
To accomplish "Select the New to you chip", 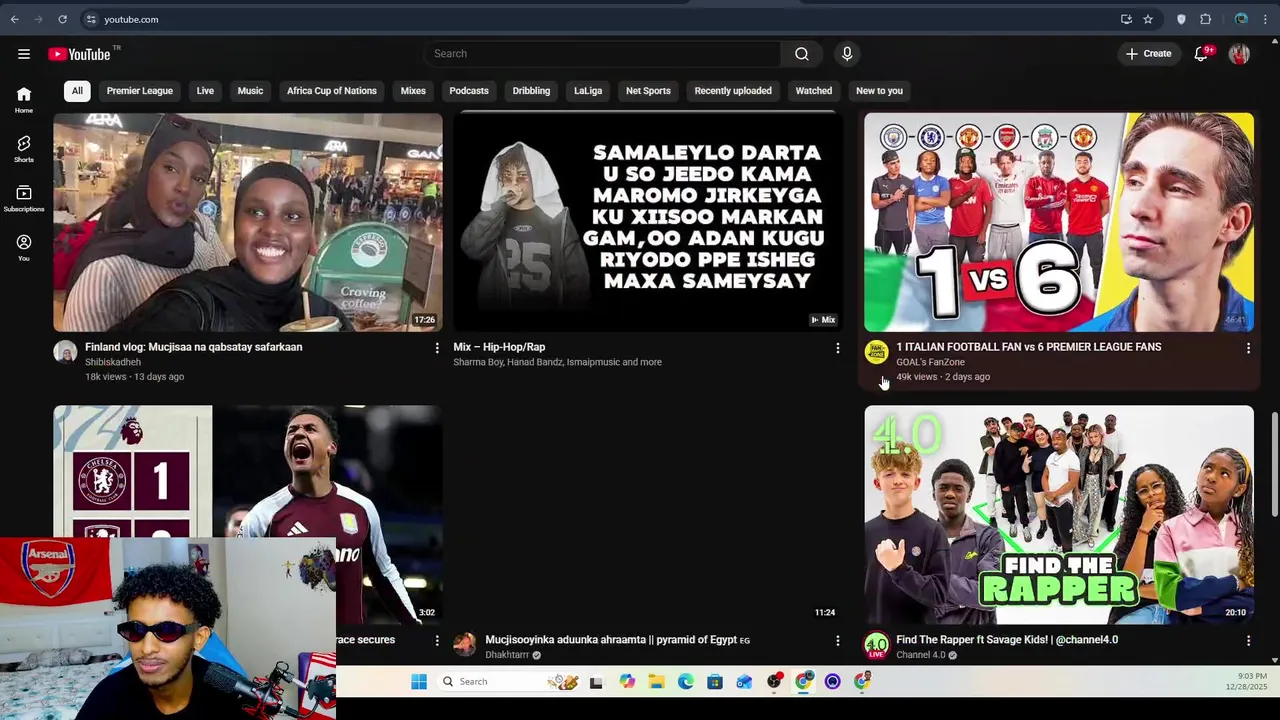I will (879, 91).
